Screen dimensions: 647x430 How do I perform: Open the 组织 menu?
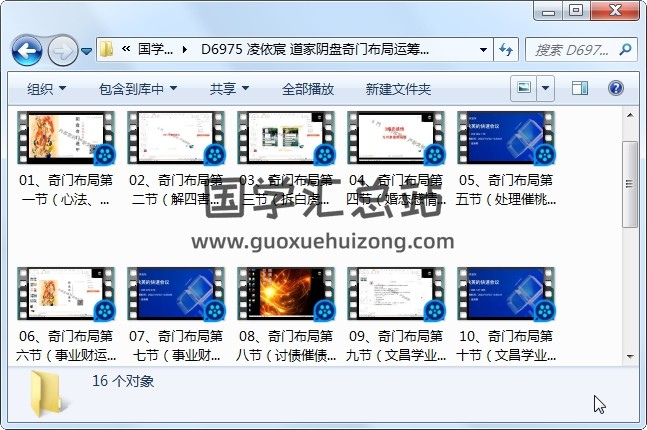point(46,89)
